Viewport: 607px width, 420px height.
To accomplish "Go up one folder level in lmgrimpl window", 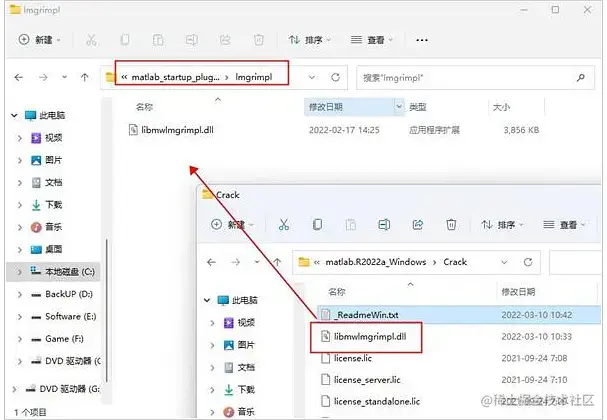I will pyautogui.click(x=84, y=77).
